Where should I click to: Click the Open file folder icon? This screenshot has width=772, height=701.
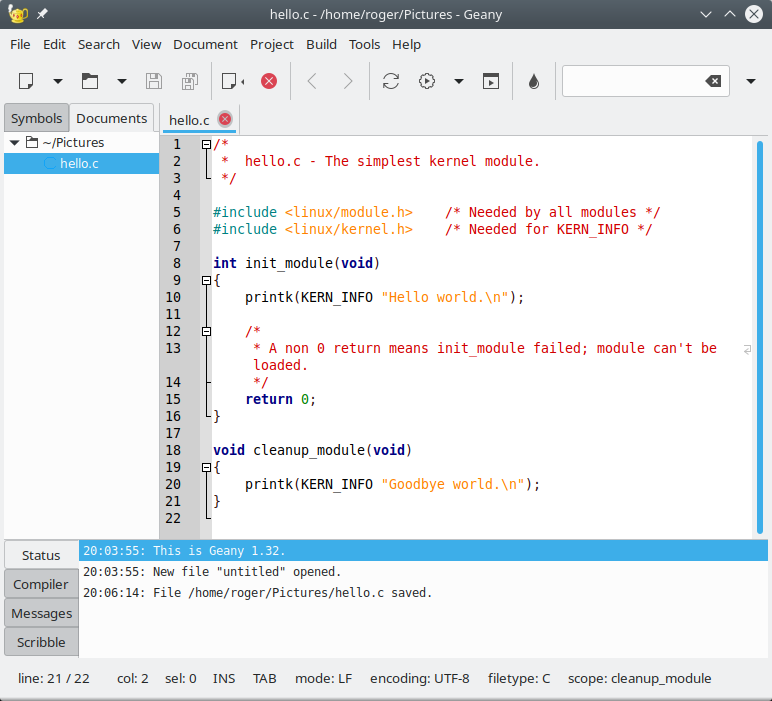[x=90, y=81]
